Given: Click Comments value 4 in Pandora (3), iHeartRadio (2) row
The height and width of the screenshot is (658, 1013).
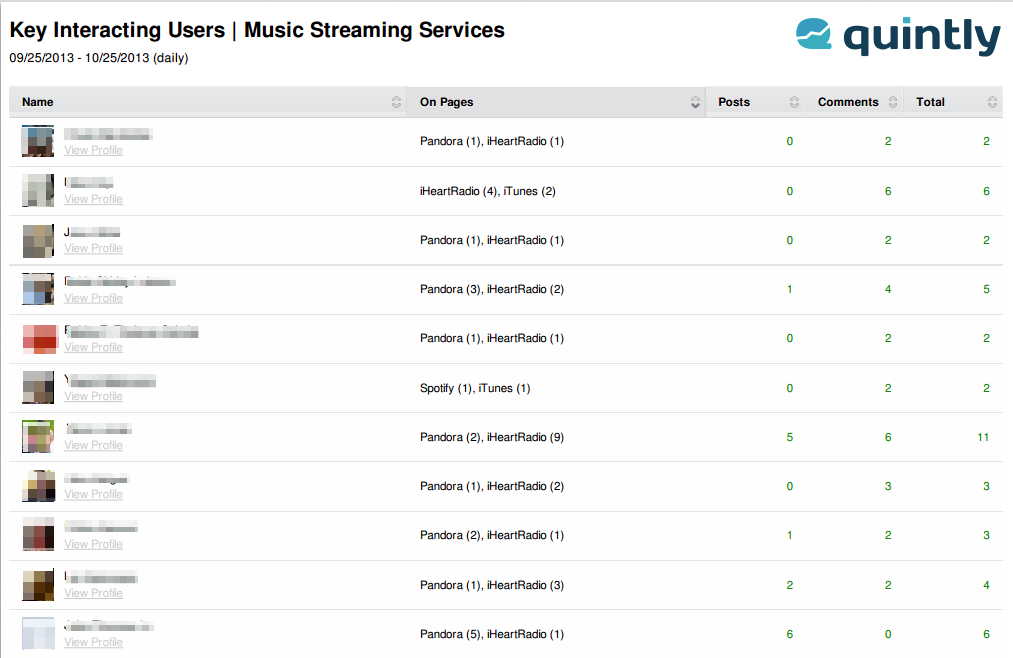Looking at the screenshot, I should click(x=888, y=289).
